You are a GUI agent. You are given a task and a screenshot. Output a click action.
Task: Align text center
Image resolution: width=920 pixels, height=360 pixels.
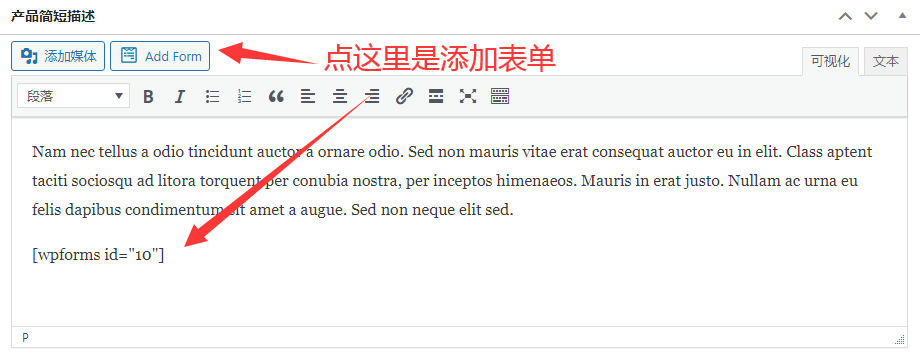340,97
